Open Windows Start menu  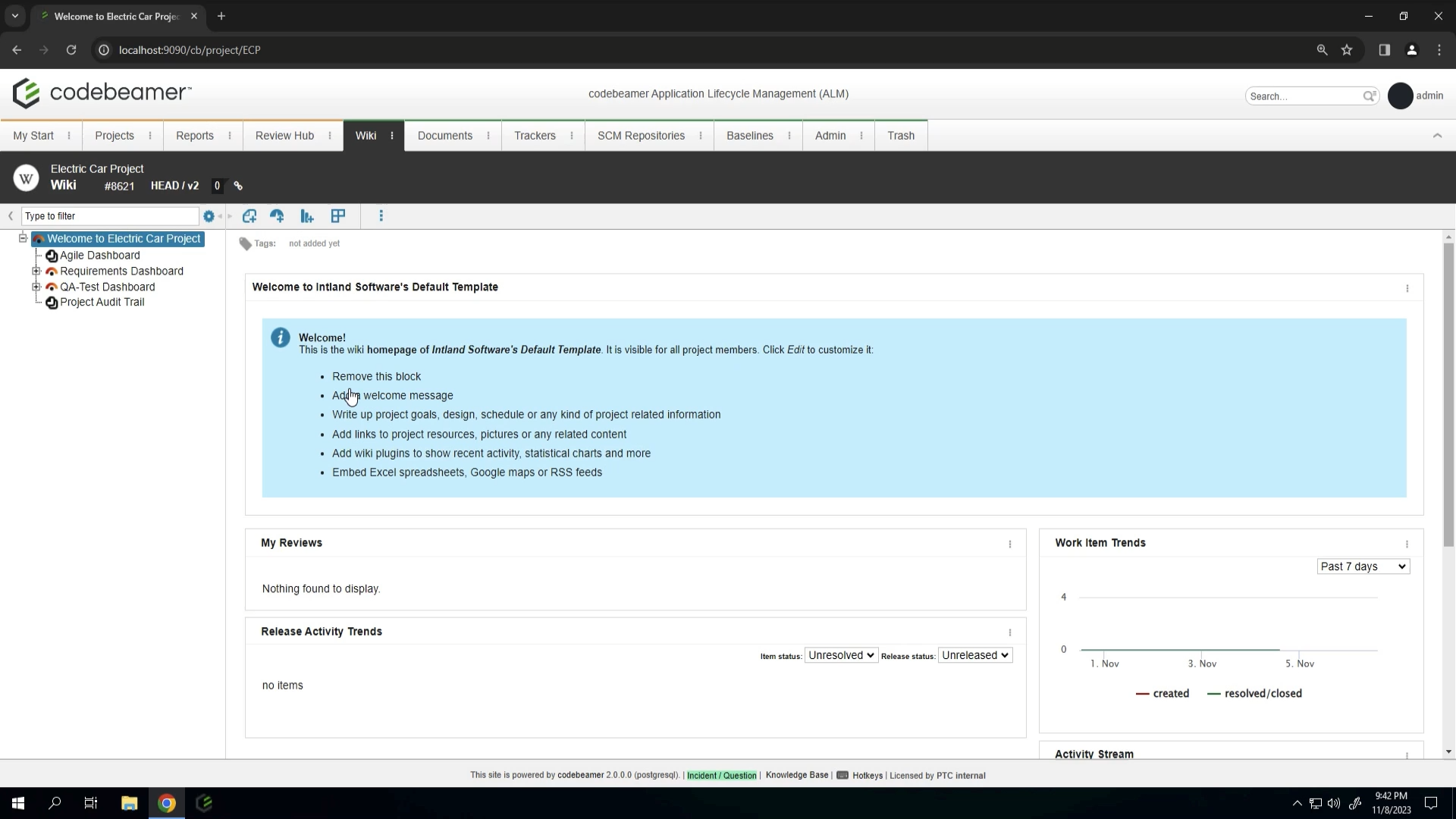(x=18, y=803)
